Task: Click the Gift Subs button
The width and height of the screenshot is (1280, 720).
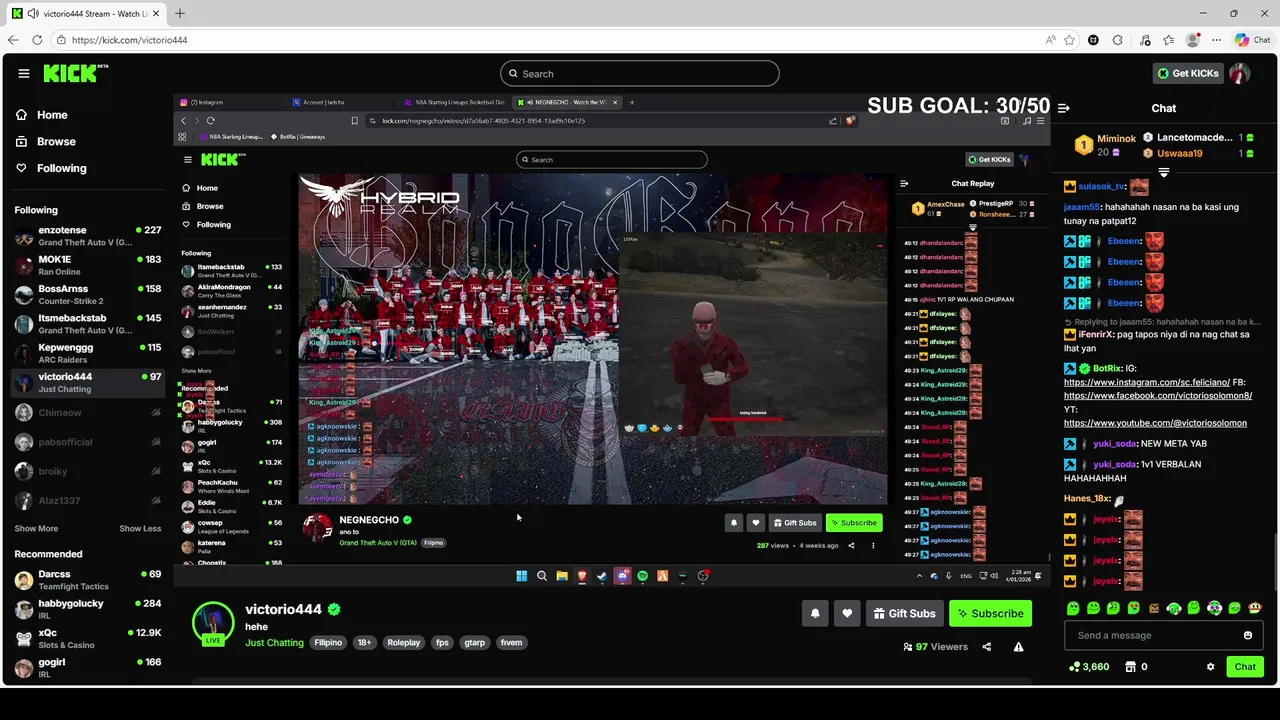Action: 905,613
